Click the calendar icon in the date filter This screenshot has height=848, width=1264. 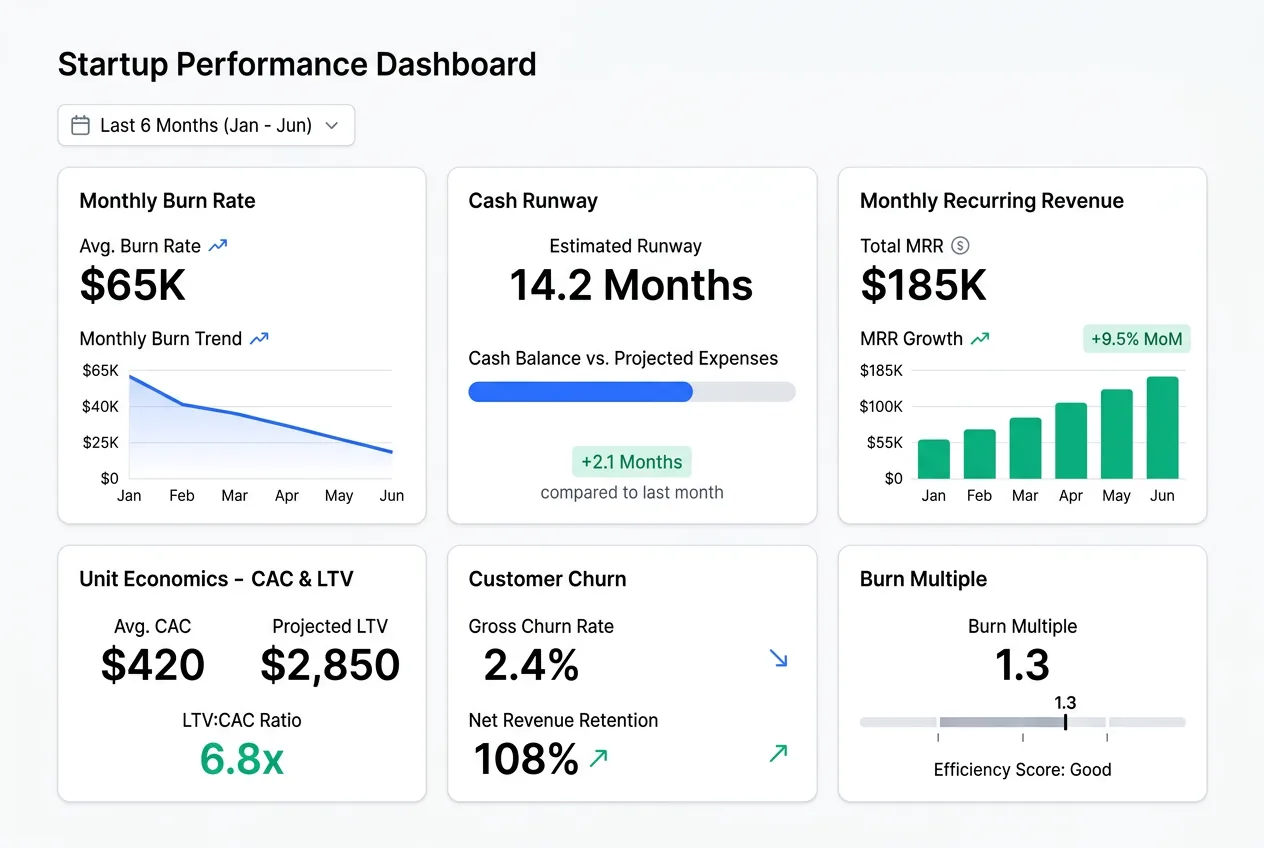click(80, 124)
